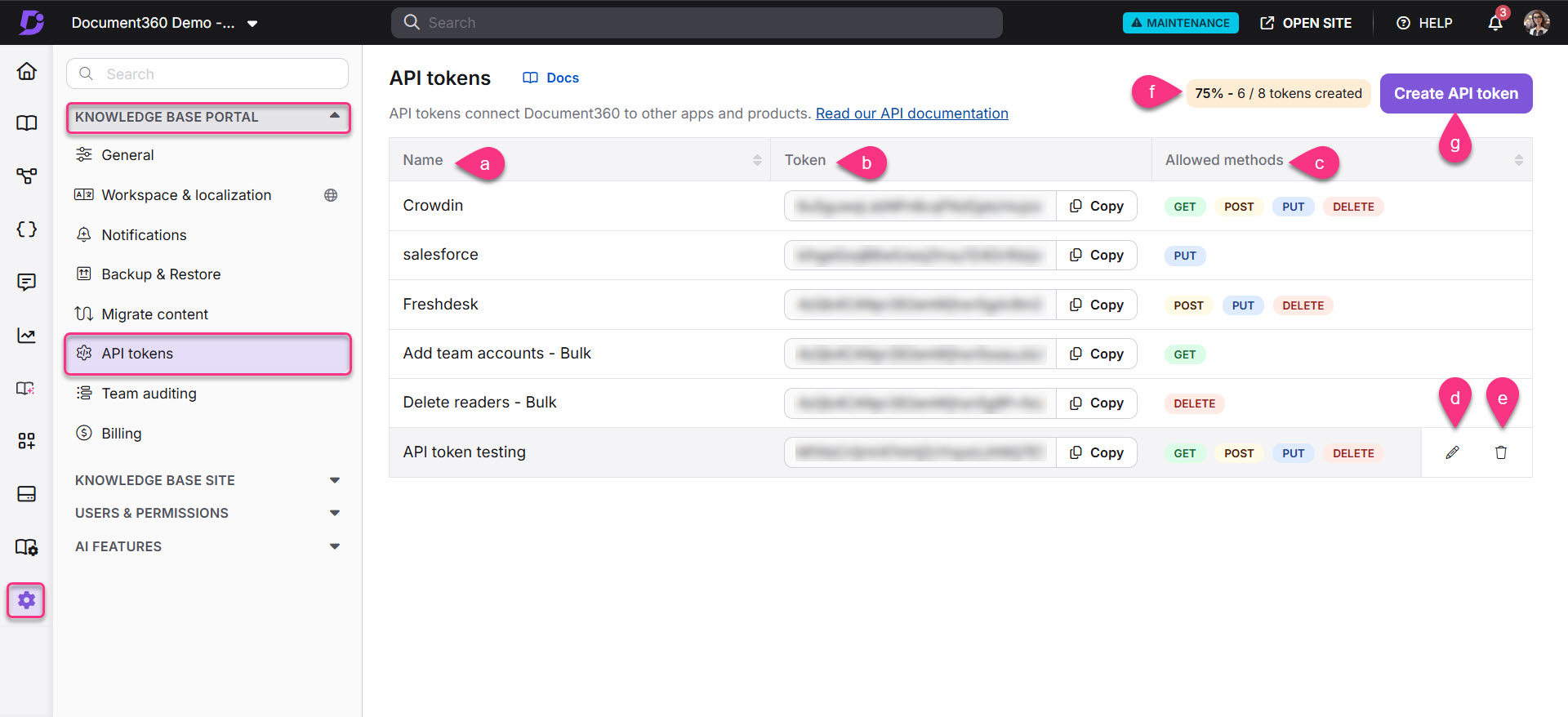Open the Documentation book icon in sidebar
Viewport: 1568px width, 717px height.
(x=27, y=123)
